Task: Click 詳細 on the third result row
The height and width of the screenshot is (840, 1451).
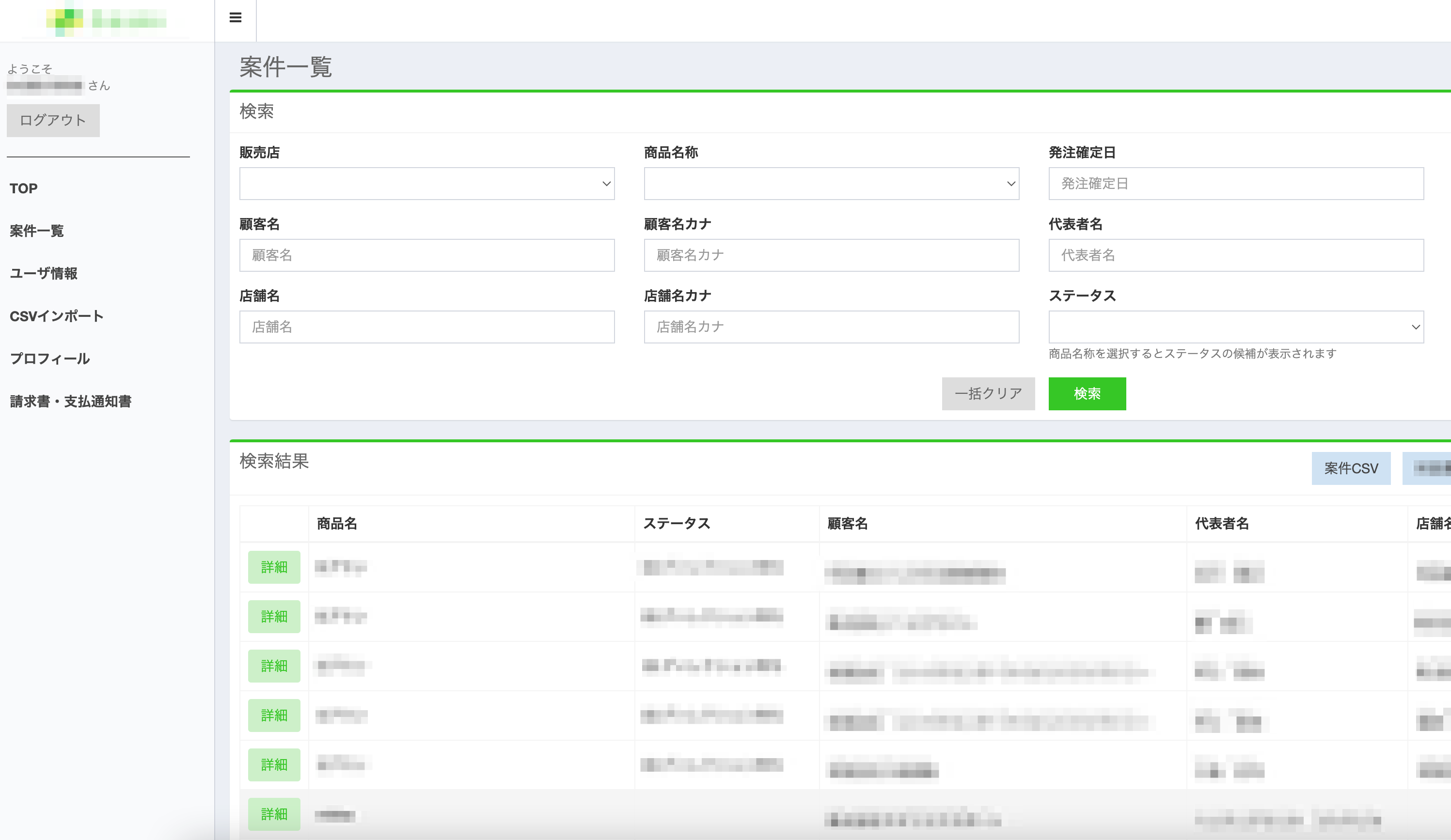Action: (274, 666)
